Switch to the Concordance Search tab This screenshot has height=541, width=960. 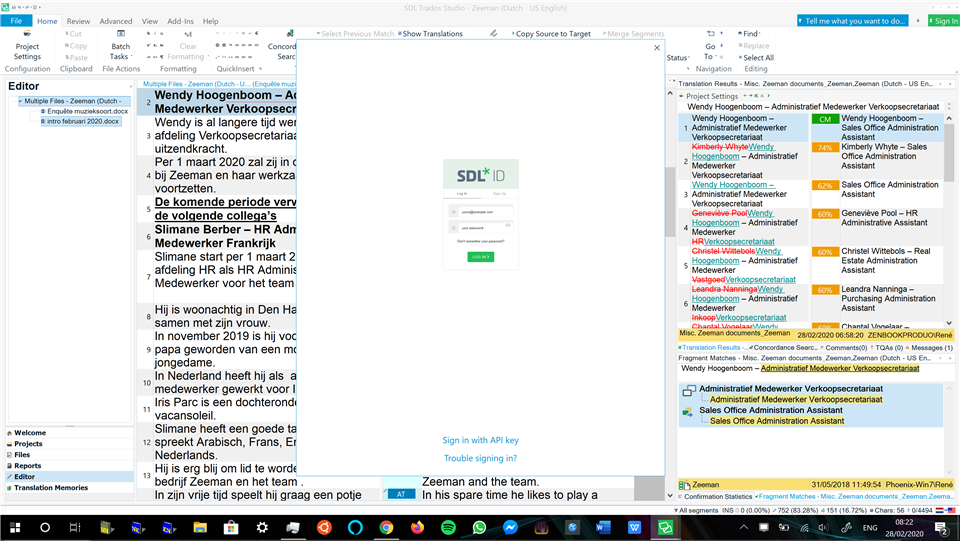point(786,348)
